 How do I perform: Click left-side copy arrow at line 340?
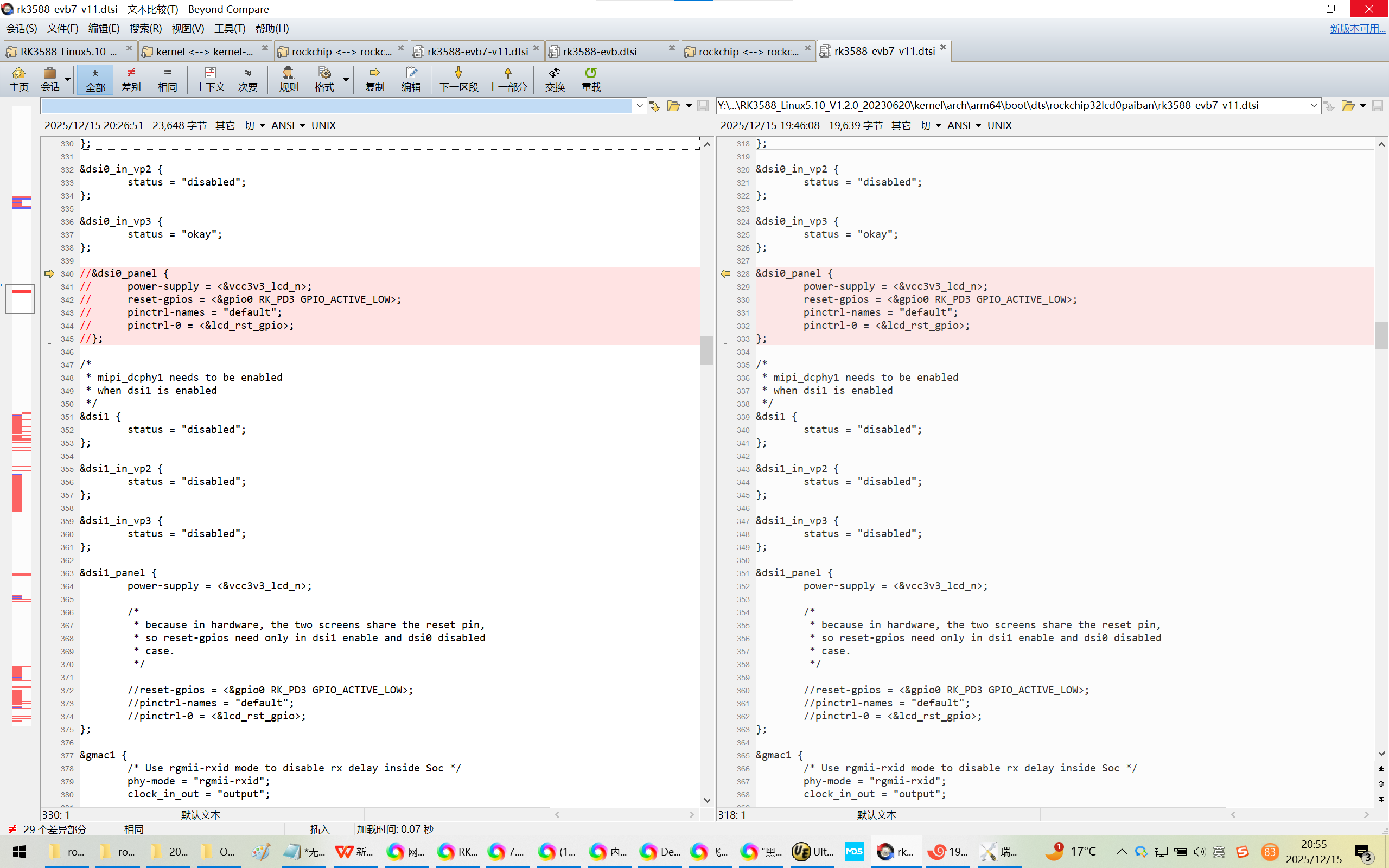[x=49, y=274]
